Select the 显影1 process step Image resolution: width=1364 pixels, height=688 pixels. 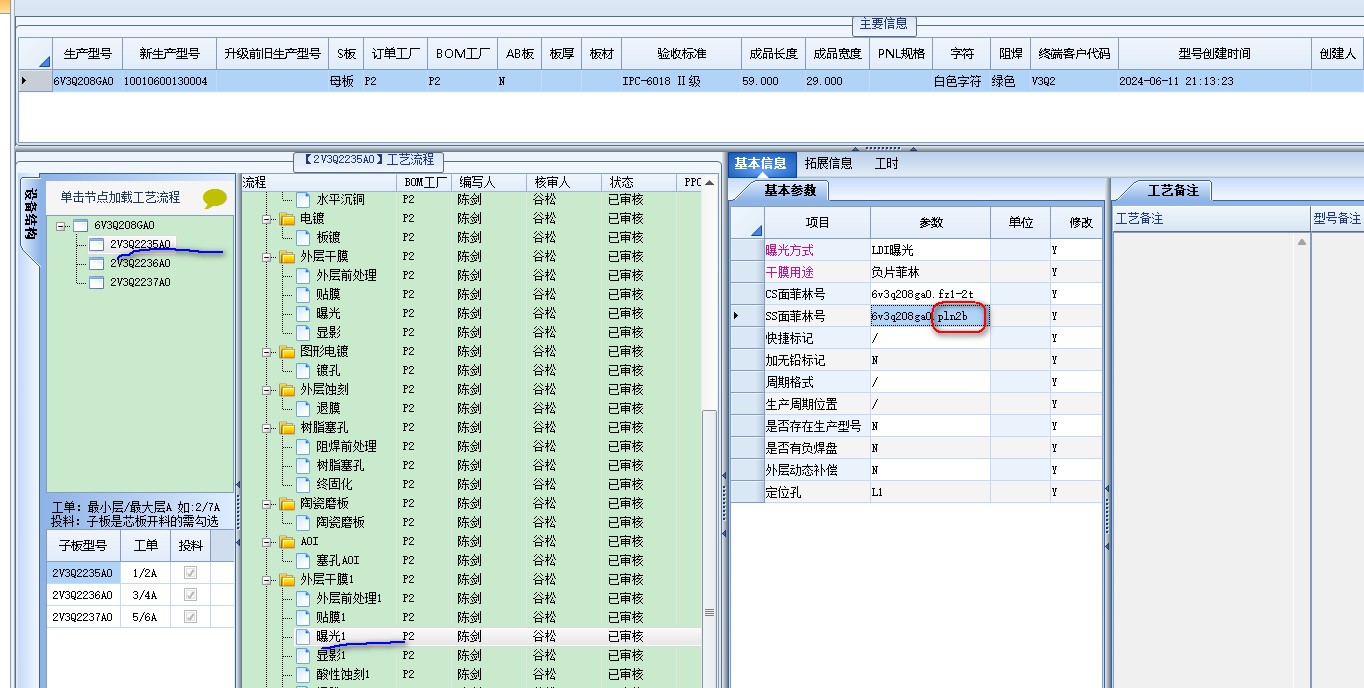point(331,655)
